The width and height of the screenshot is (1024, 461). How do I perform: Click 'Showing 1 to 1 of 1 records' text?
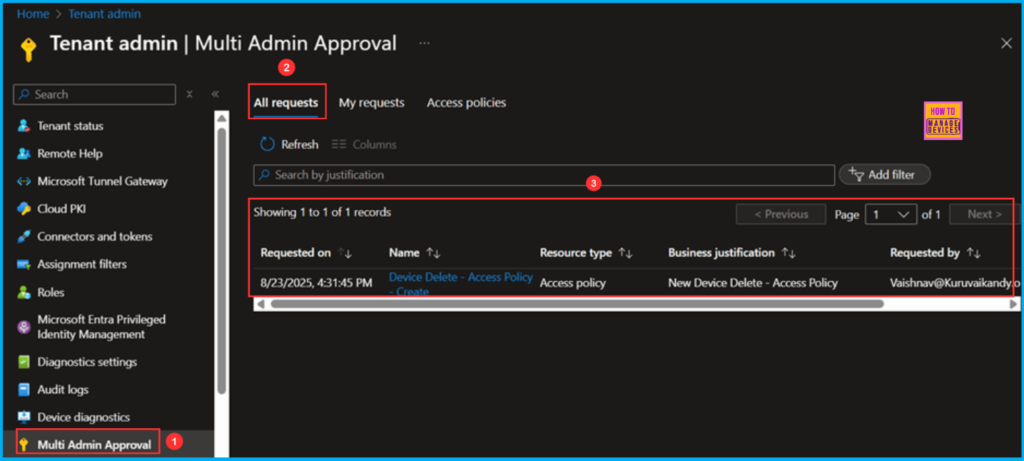tap(322, 212)
